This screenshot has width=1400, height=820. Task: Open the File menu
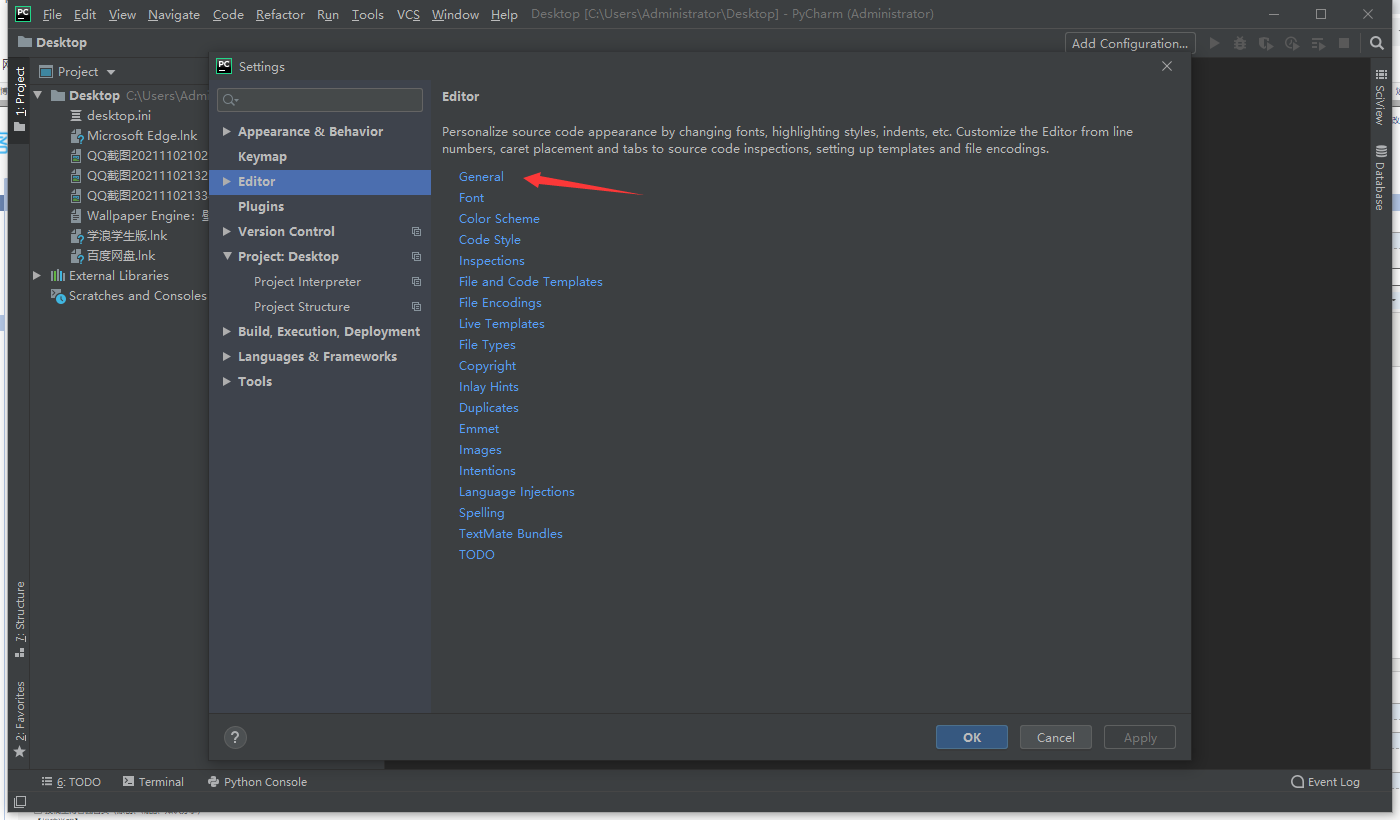pos(52,14)
